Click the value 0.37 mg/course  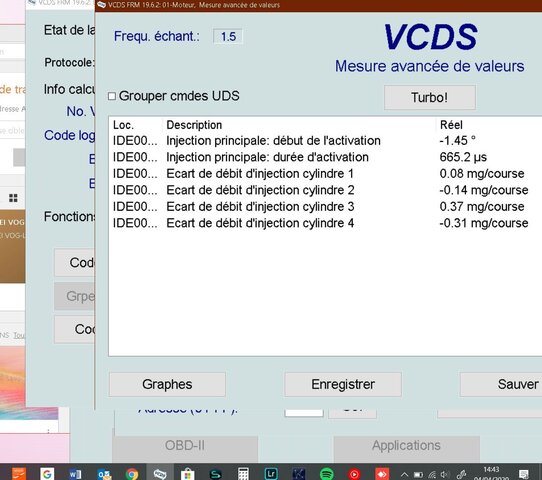tap(482, 207)
